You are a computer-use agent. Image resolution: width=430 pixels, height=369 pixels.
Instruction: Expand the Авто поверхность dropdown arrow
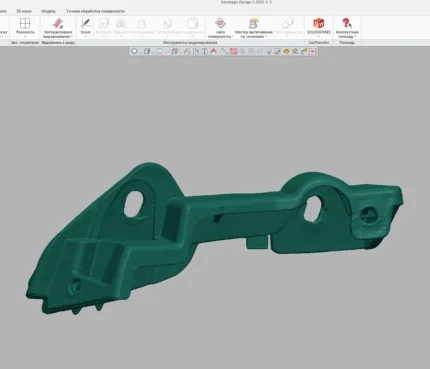click(x=232, y=36)
